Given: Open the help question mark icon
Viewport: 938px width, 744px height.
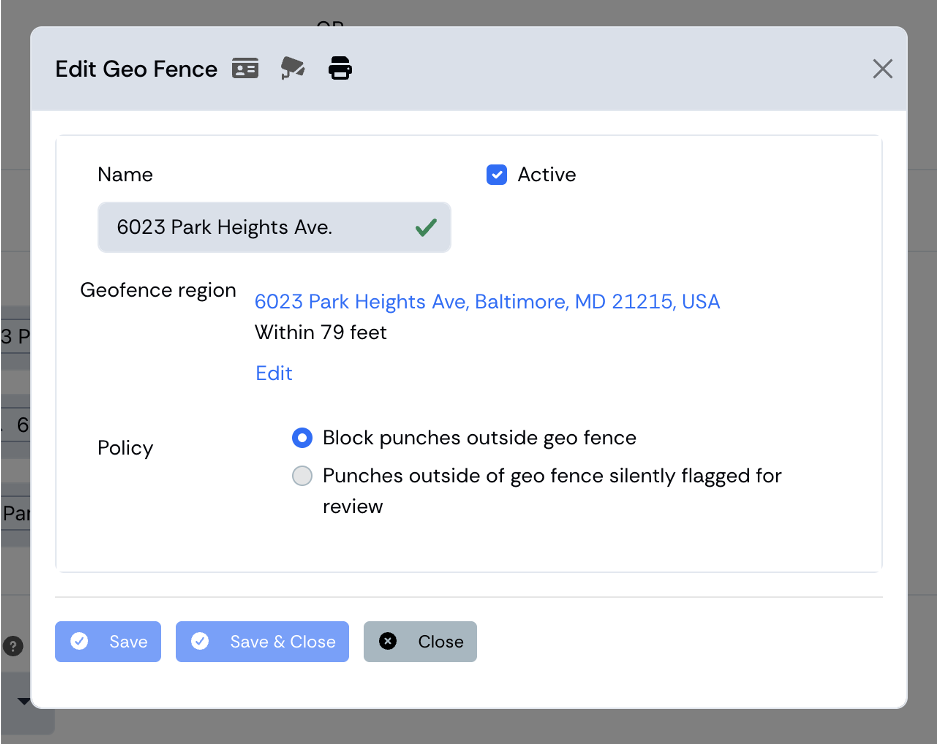Looking at the screenshot, I should [x=13, y=646].
